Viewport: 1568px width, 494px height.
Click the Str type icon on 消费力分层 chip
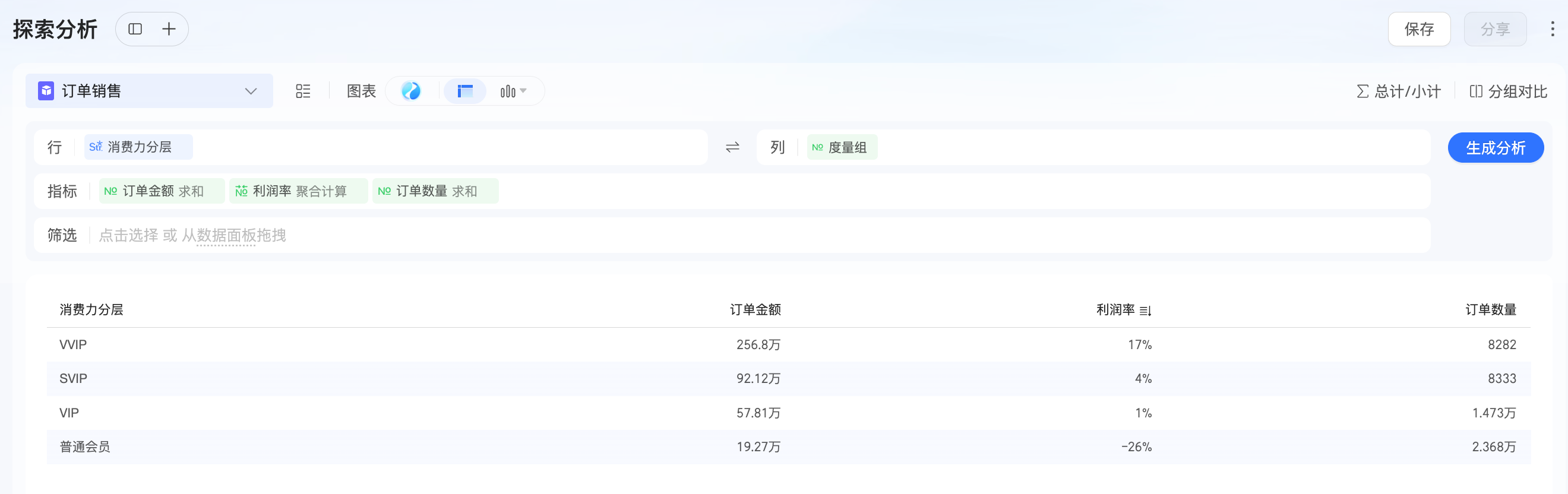coord(96,147)
